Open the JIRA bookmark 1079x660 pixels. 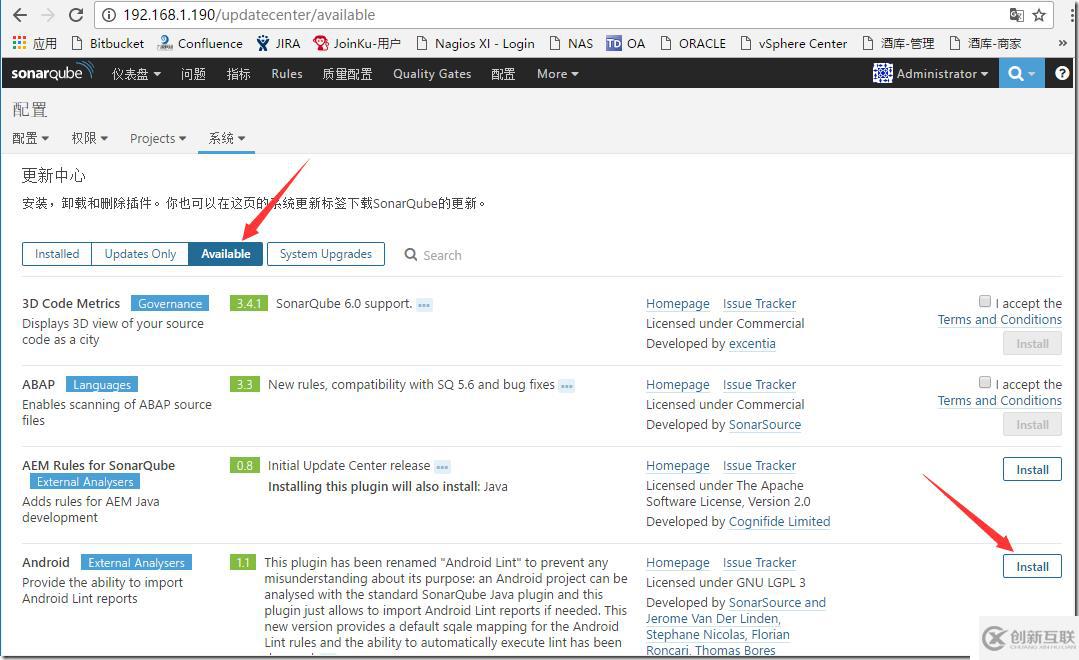coord(278,43)
